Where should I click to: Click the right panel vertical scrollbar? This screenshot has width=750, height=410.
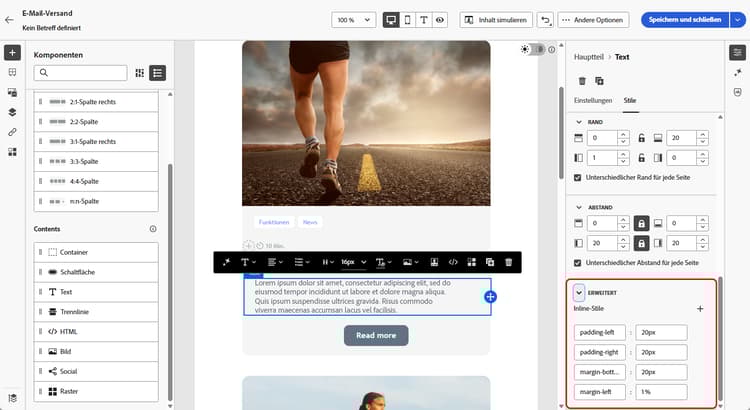coord(720,339)
